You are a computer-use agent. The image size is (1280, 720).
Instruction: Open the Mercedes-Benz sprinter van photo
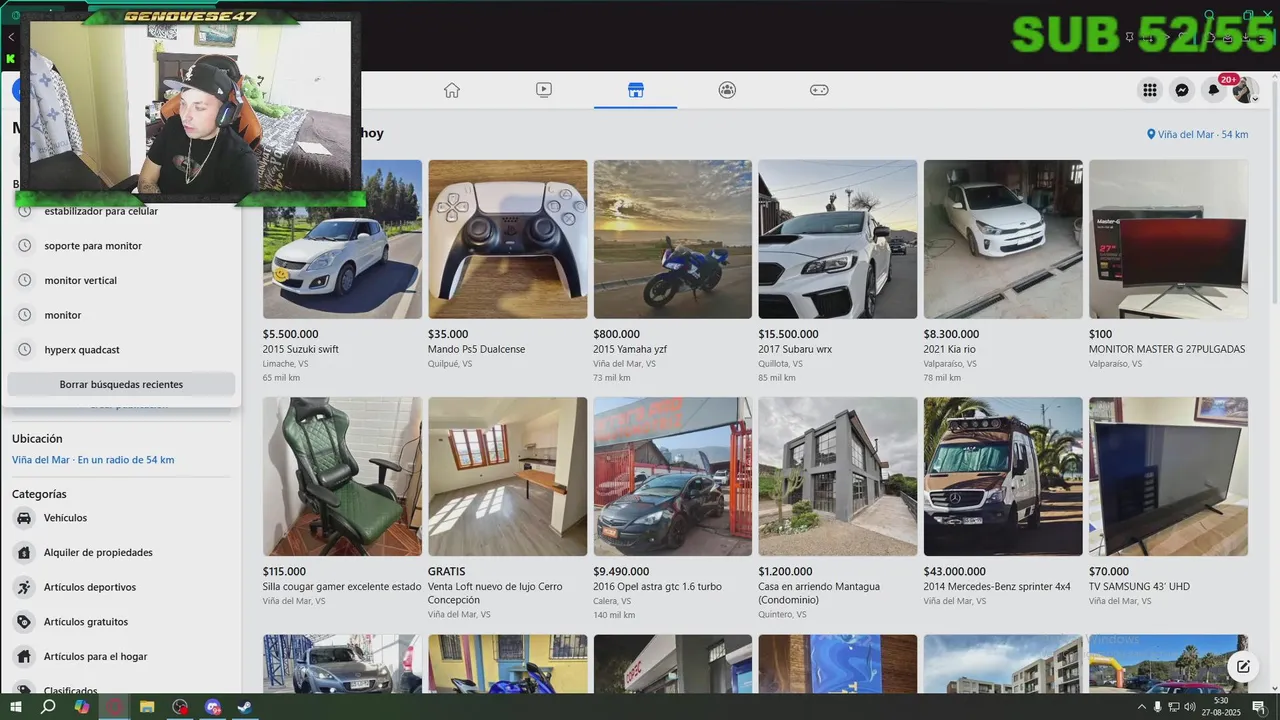coord(1003,476)
